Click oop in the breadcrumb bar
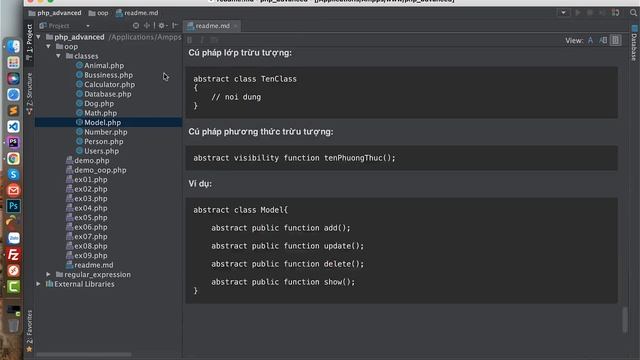640x360 pixels. click(x=98, y=13)
